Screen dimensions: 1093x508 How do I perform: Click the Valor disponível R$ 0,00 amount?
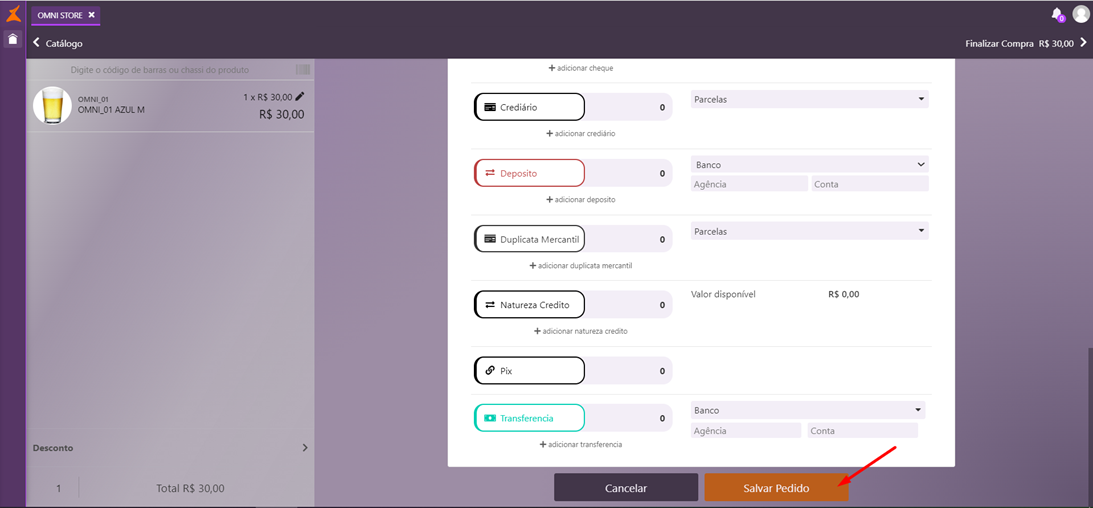(x=843, y=294)
